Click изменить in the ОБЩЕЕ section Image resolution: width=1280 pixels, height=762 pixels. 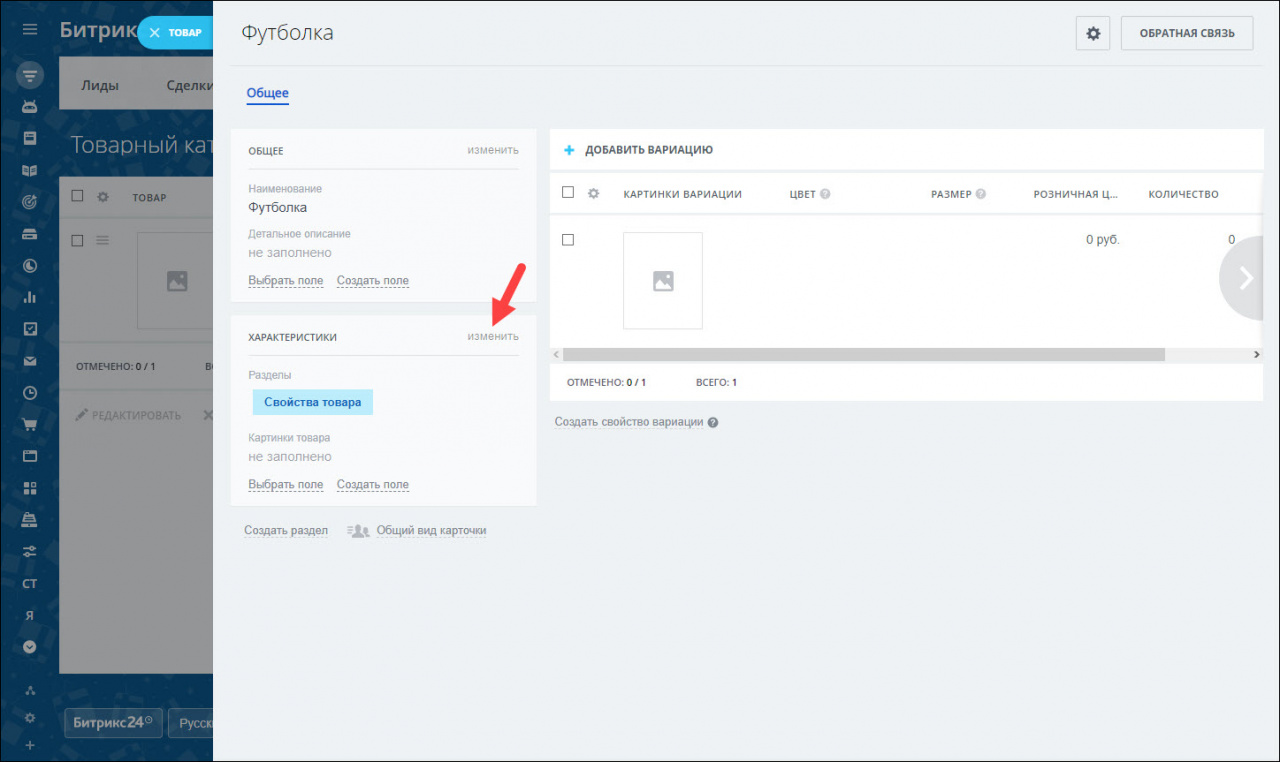click(x=493, y=150)
